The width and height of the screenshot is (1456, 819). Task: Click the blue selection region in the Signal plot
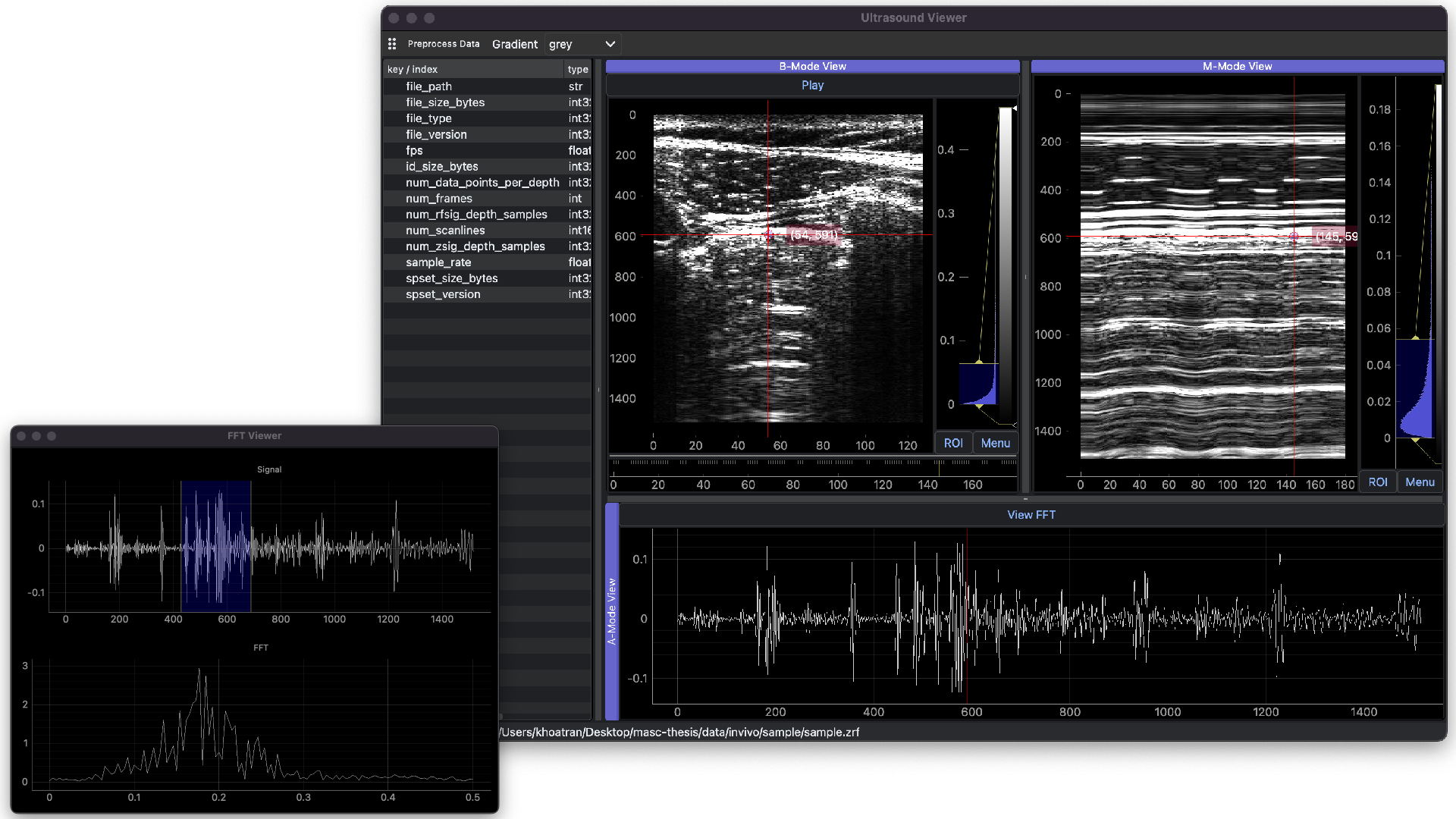point(216,546)
